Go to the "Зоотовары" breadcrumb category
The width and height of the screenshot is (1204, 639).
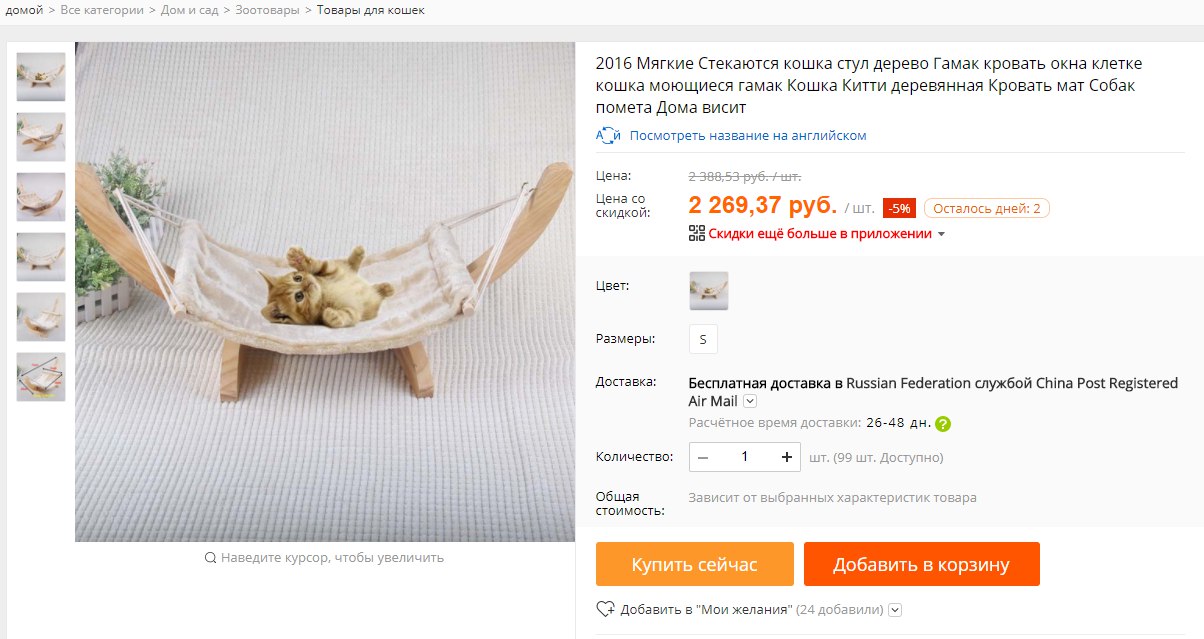pyautogui.click(x=267, y=10)
